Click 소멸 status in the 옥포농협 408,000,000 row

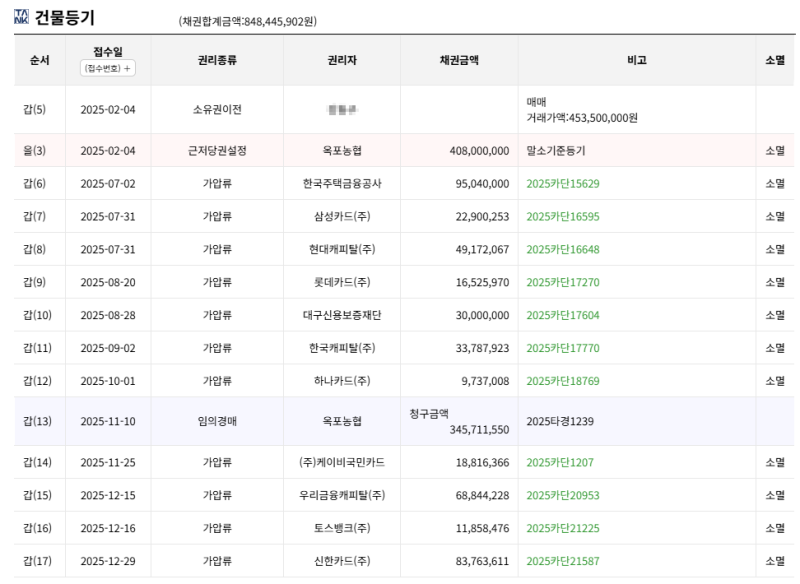coord(775,150)
